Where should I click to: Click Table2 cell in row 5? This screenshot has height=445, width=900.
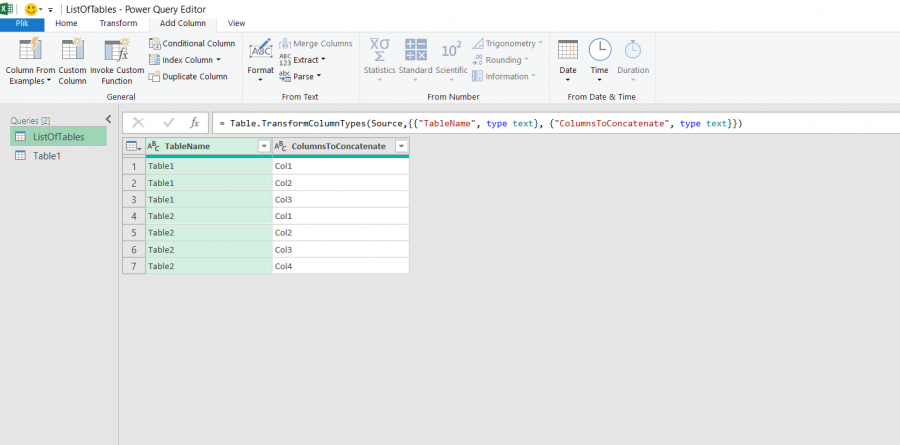(209, 233)
